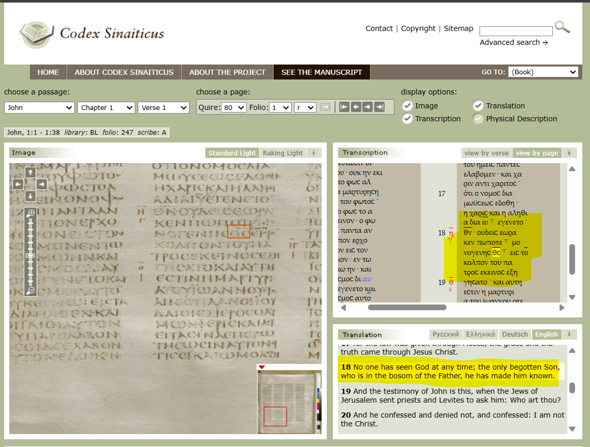This screenshot has width=590, height=447.
Task: Pan manuscript image left with arrow
Action: coord(18,184)
